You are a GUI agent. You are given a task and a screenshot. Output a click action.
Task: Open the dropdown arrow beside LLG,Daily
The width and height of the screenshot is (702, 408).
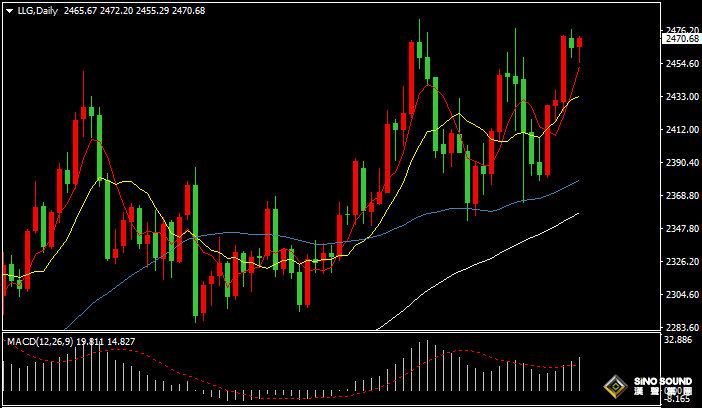10,10
